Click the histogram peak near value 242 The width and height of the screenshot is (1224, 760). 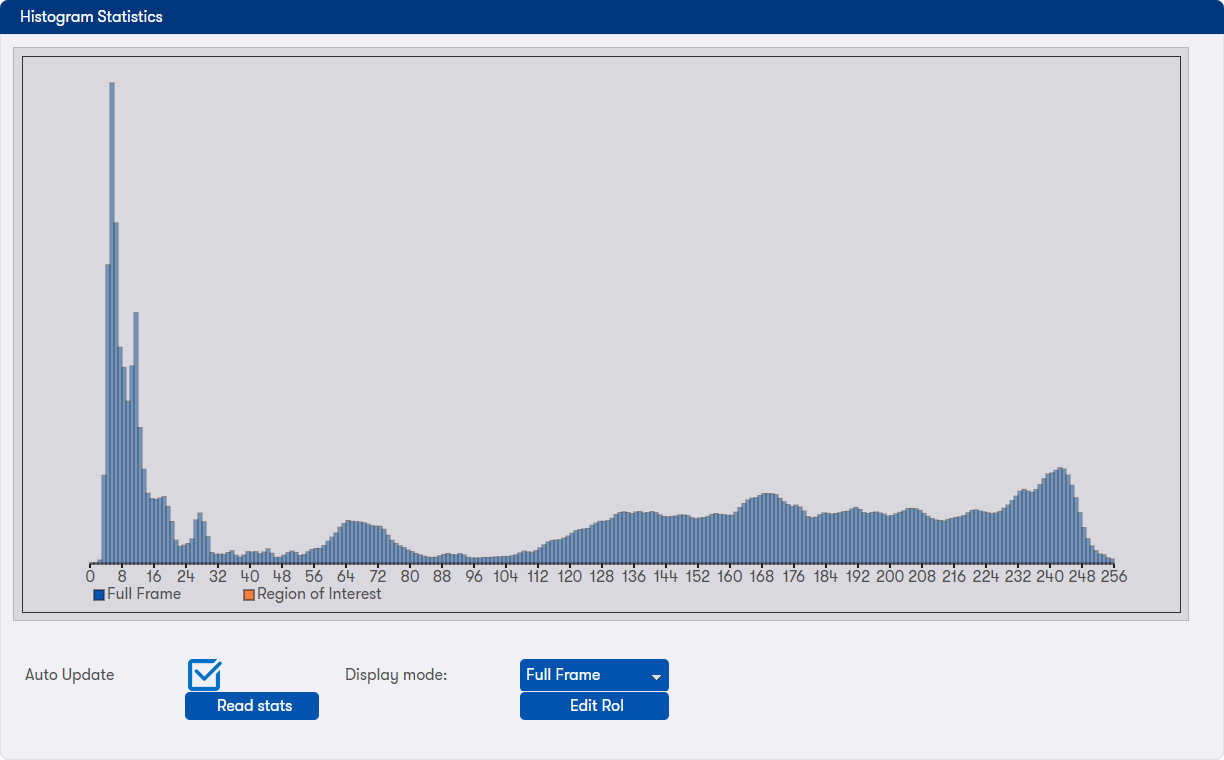point(1059,515)
